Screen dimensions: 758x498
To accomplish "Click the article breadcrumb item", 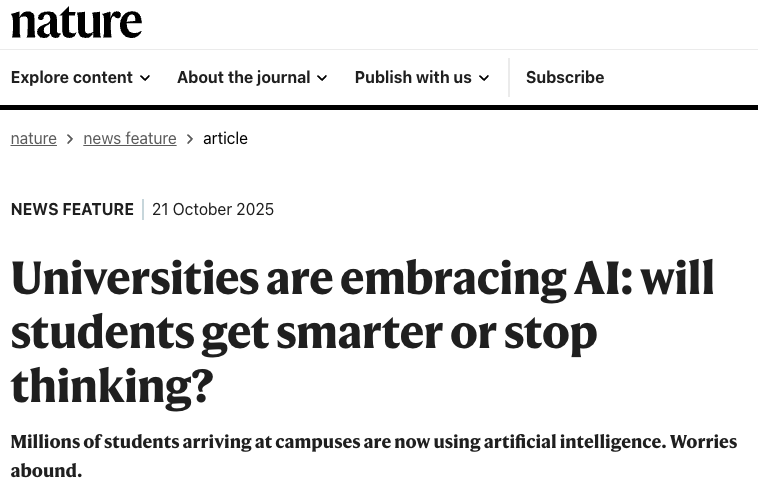I will [x=225, y=138].
